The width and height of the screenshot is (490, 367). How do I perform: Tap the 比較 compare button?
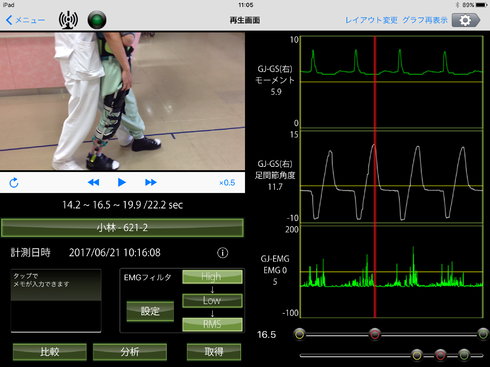pos(50,352)
